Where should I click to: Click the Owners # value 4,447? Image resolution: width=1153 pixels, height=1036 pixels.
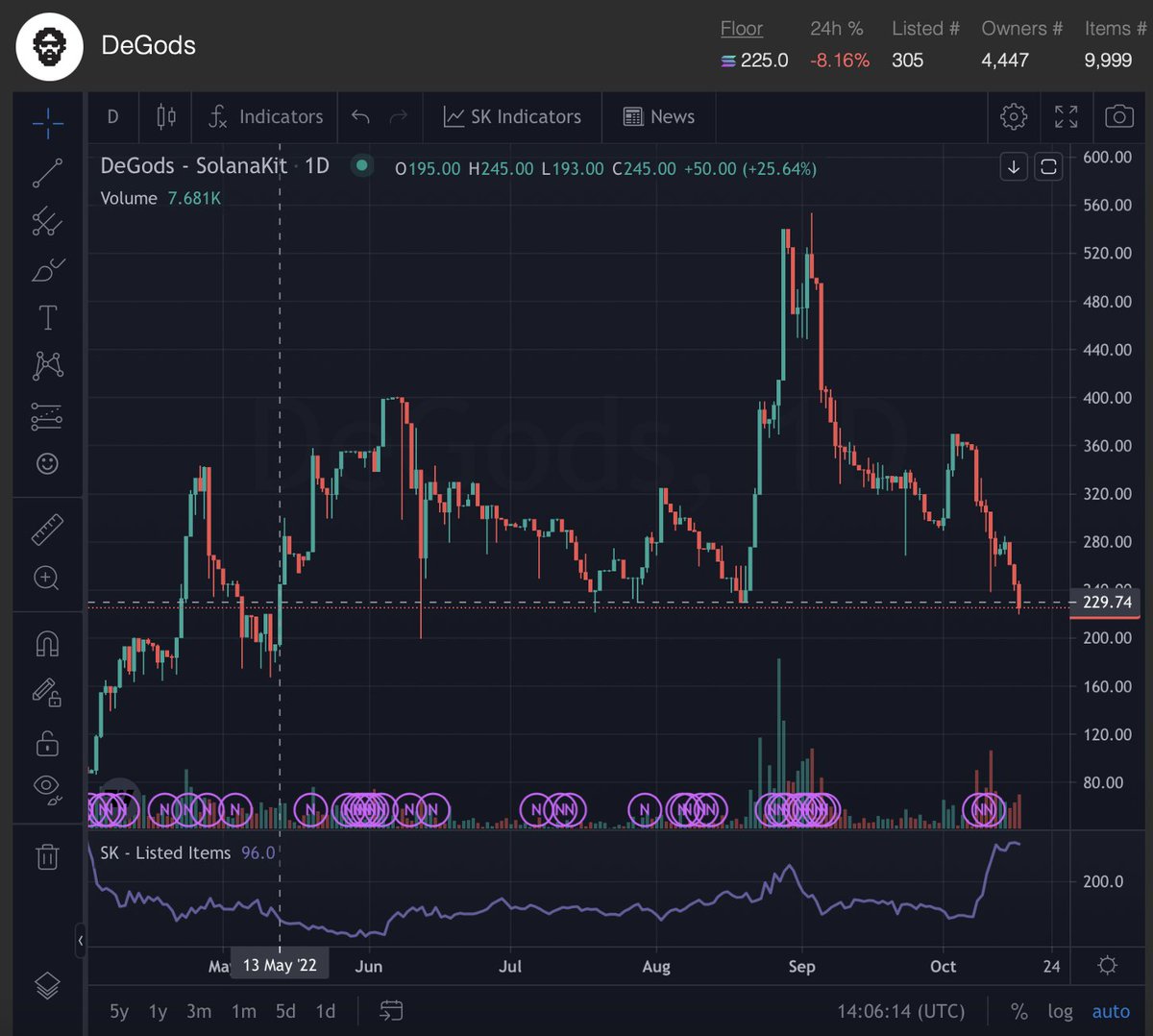tap(1005, 61)
